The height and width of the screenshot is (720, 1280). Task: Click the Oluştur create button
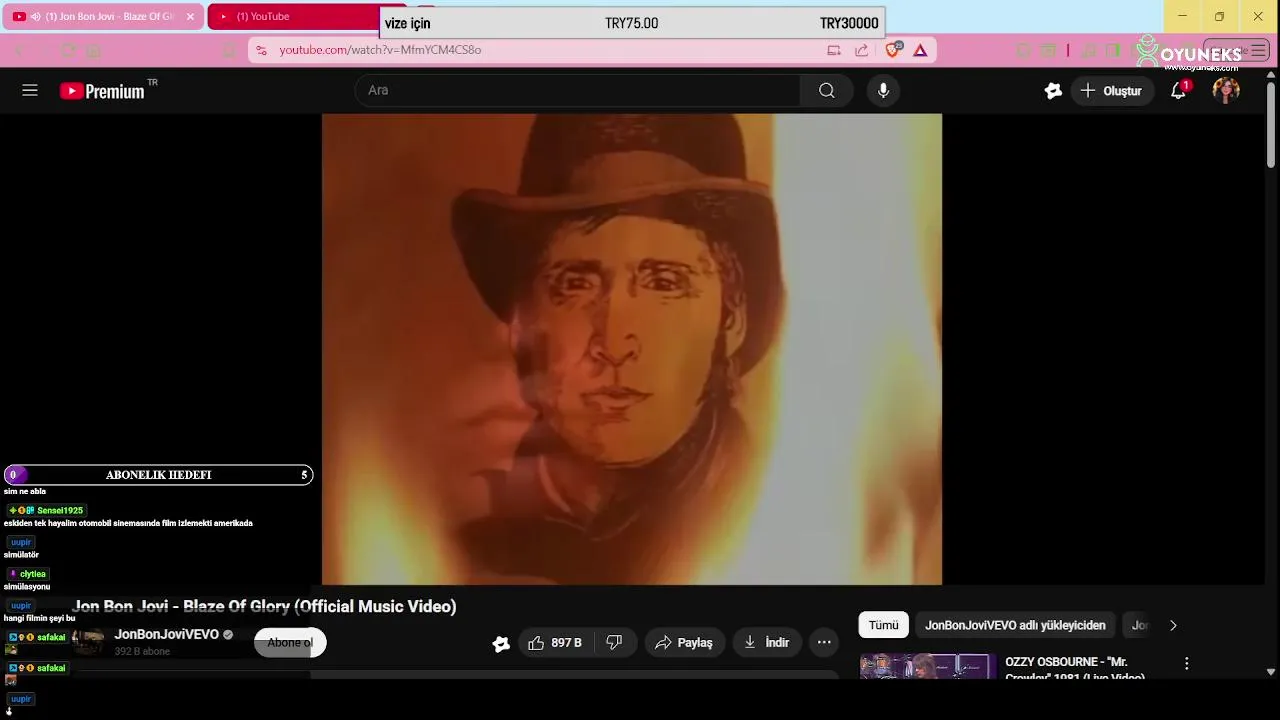coord(1112,91)
